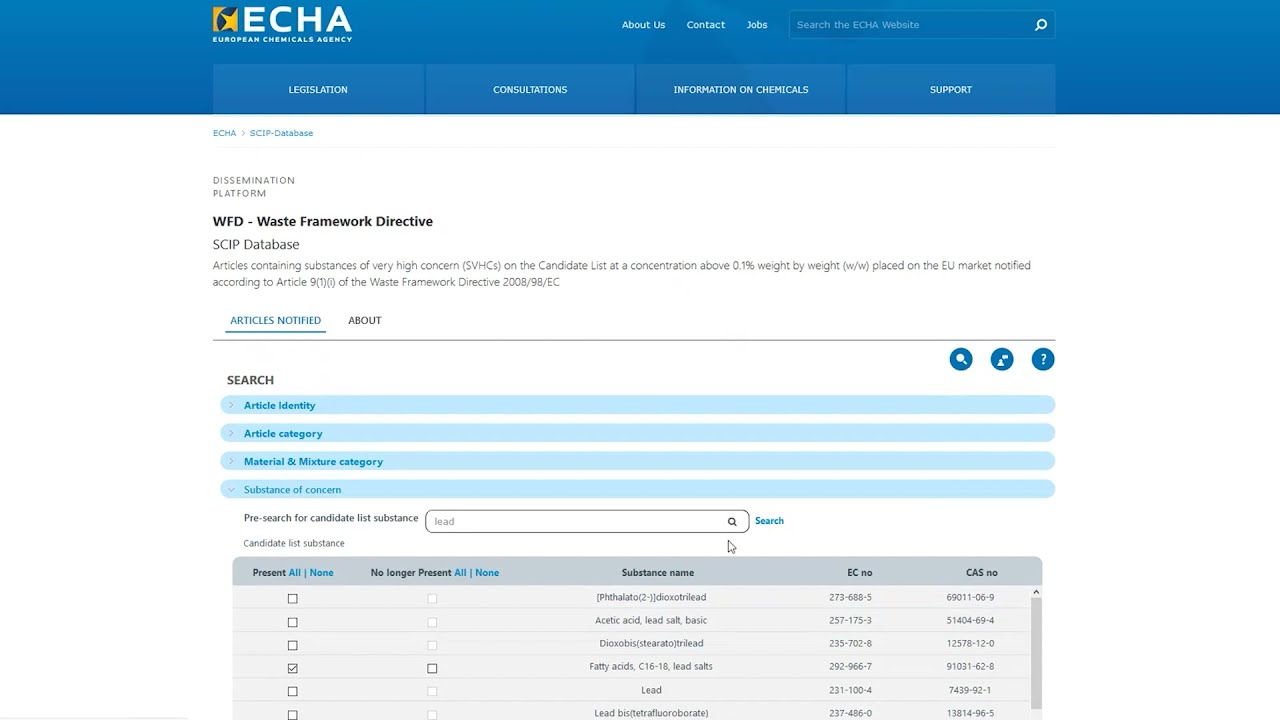Click EC number 273-688-5
The image size is (1280, 720).
pyautogui.click(x=850, y=598)
